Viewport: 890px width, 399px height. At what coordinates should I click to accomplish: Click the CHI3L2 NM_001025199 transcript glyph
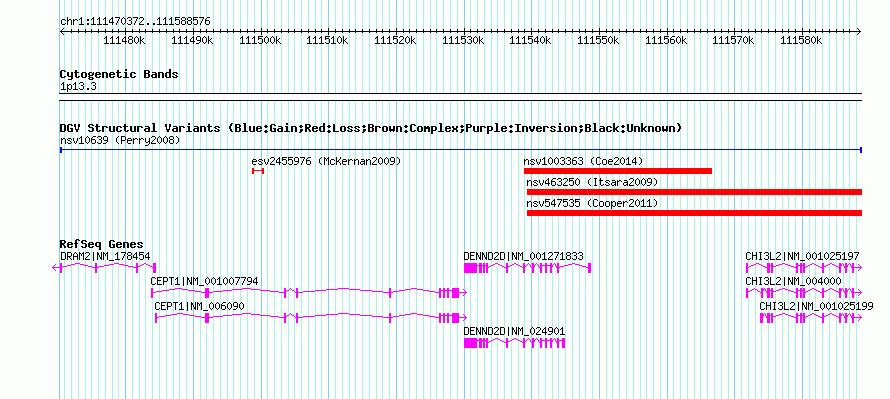point(811,317)
